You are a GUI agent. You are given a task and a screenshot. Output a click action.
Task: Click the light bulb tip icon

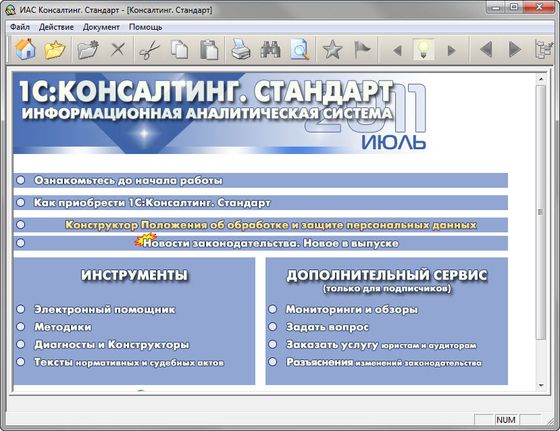pos(423,50)
